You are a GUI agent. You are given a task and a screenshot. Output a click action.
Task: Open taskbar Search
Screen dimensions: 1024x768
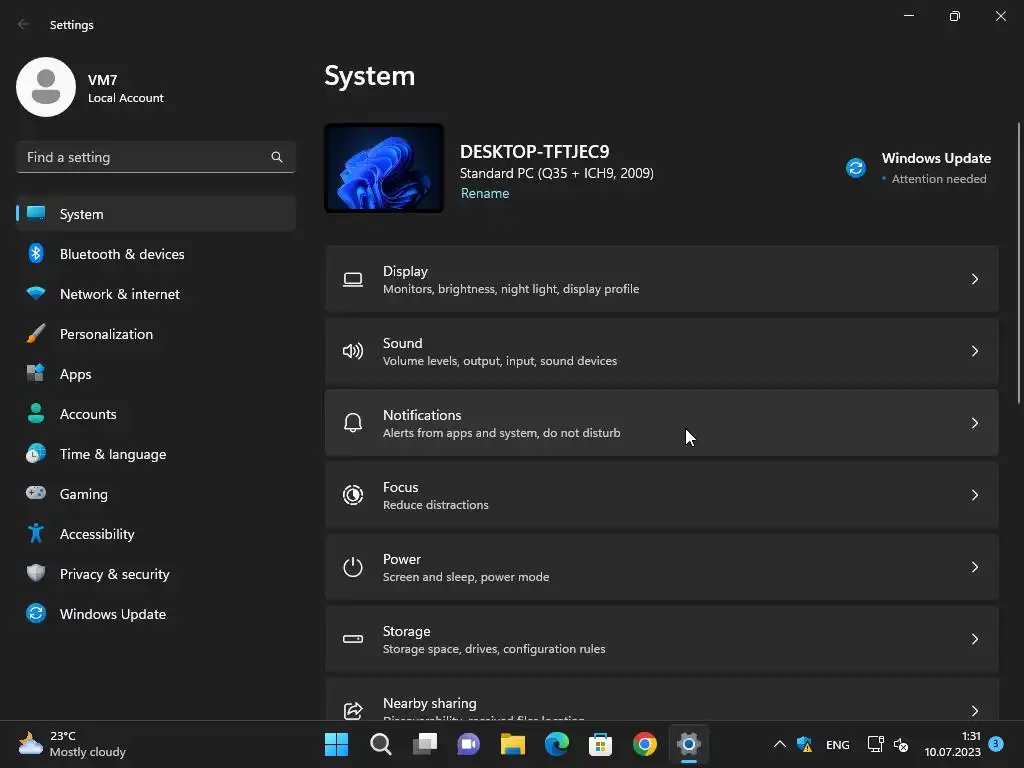click(381, 744)
